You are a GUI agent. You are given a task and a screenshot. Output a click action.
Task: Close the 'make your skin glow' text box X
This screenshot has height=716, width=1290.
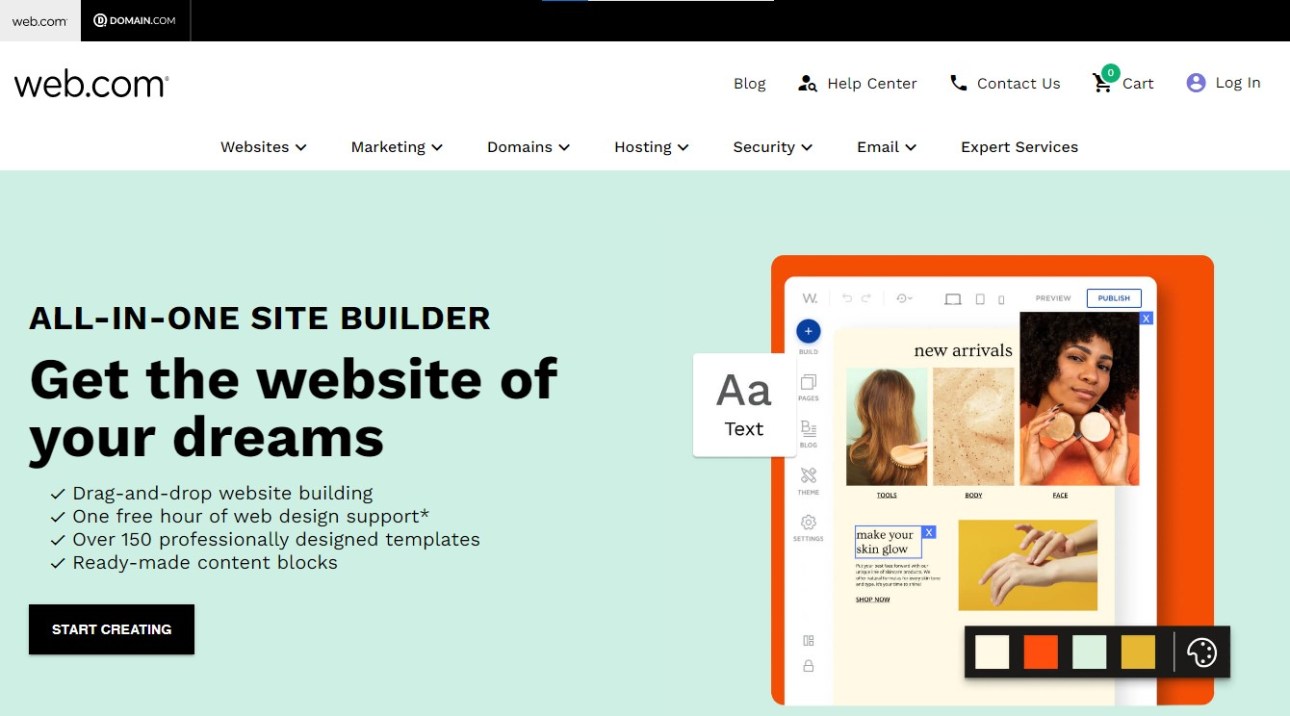tap(929, 532)
